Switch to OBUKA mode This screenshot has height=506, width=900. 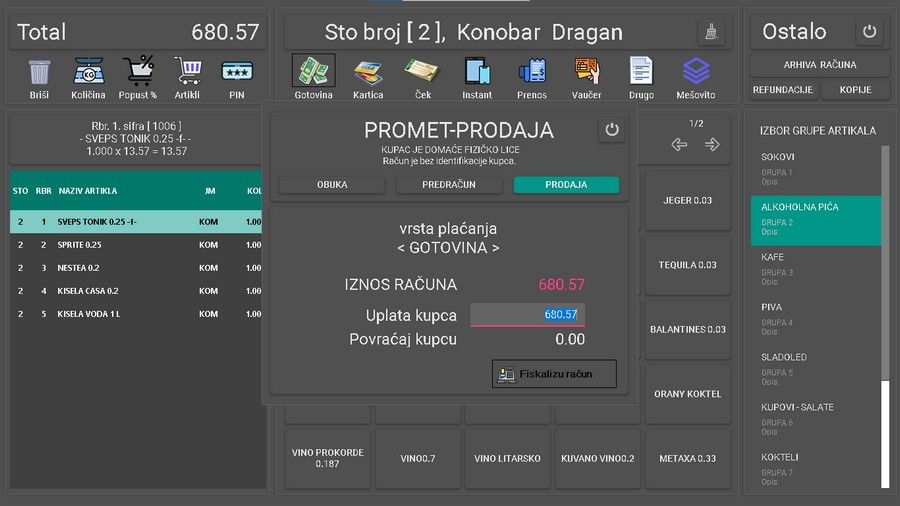pos(332,185)
